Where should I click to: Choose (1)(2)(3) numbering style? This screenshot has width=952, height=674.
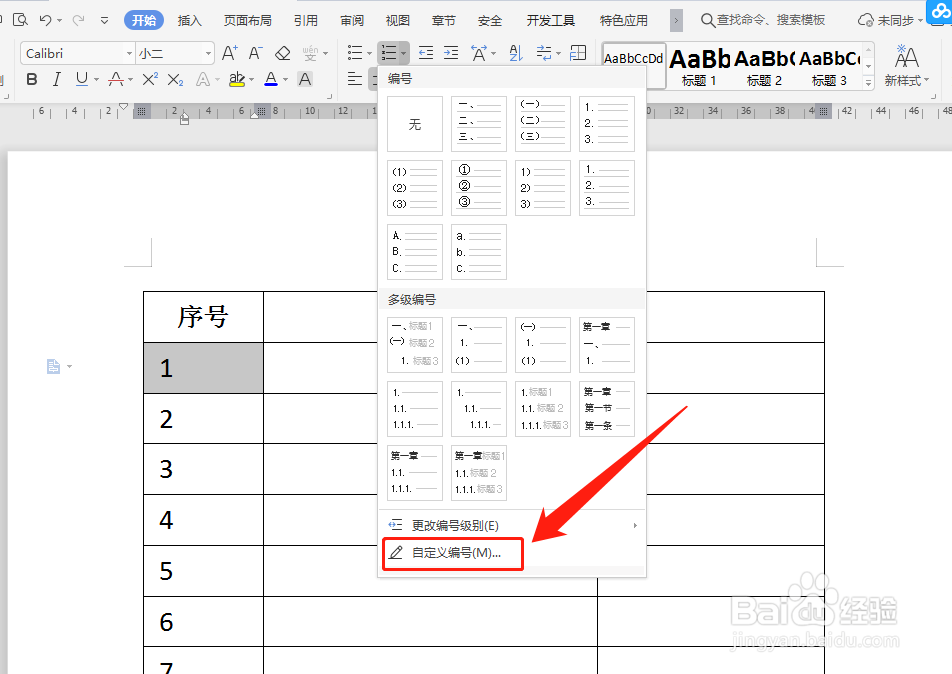point(415,188)
